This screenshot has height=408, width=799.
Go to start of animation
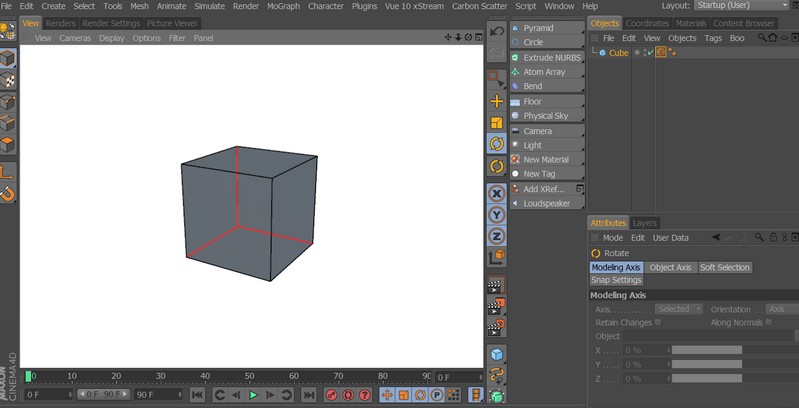click(x=197, y=395)
